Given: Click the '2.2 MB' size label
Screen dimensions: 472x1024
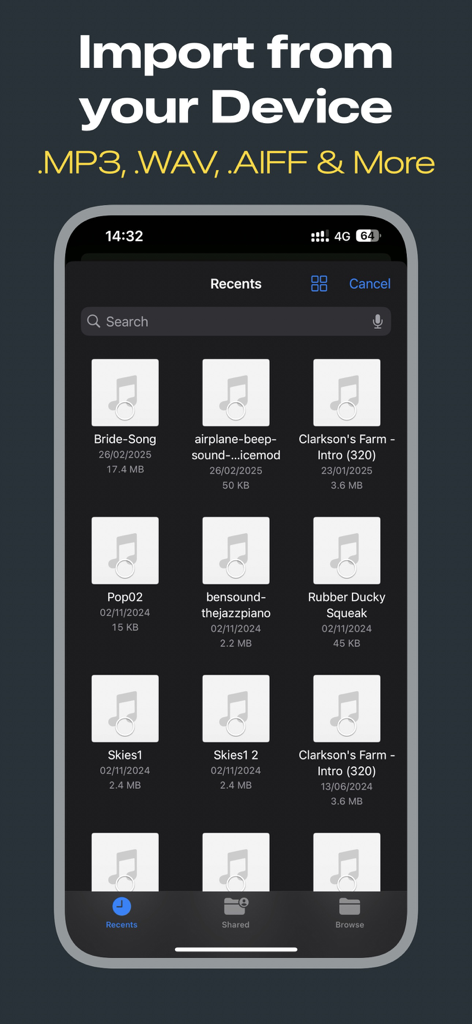Looking at the screenshot, I should click(236, 643).
